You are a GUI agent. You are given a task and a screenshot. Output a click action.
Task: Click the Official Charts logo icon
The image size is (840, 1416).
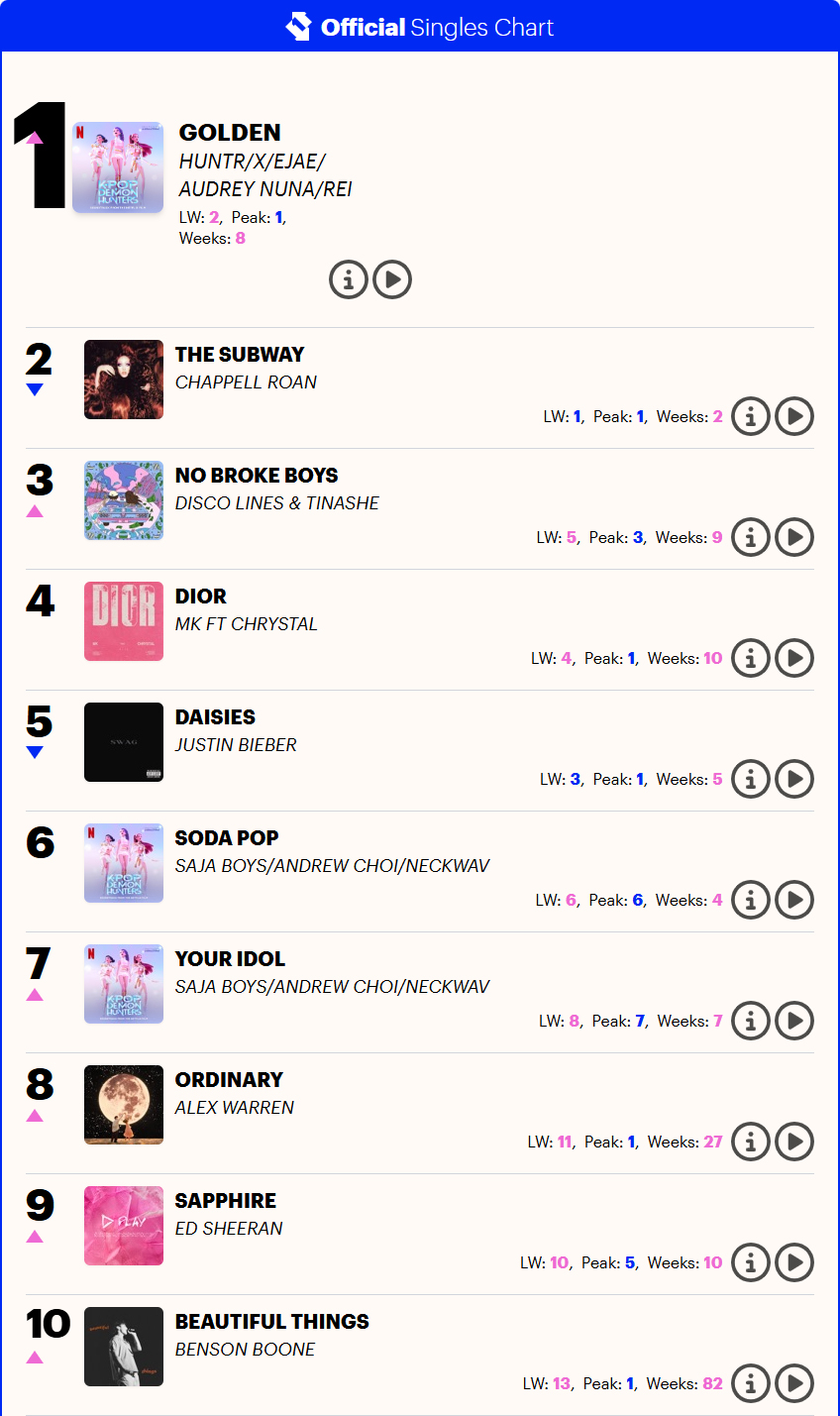click(x=298, y=27)
